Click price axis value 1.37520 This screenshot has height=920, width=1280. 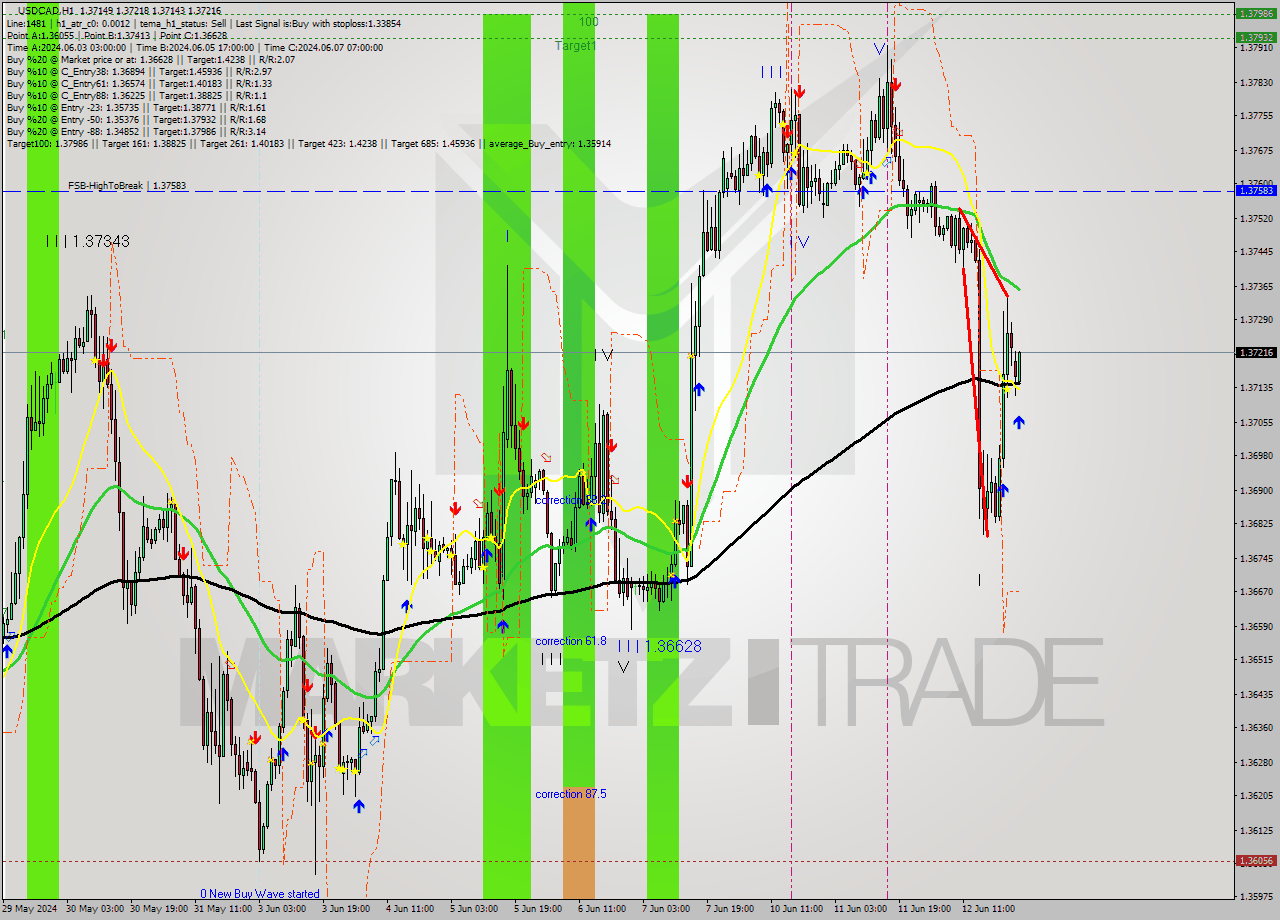[1256, 218]
